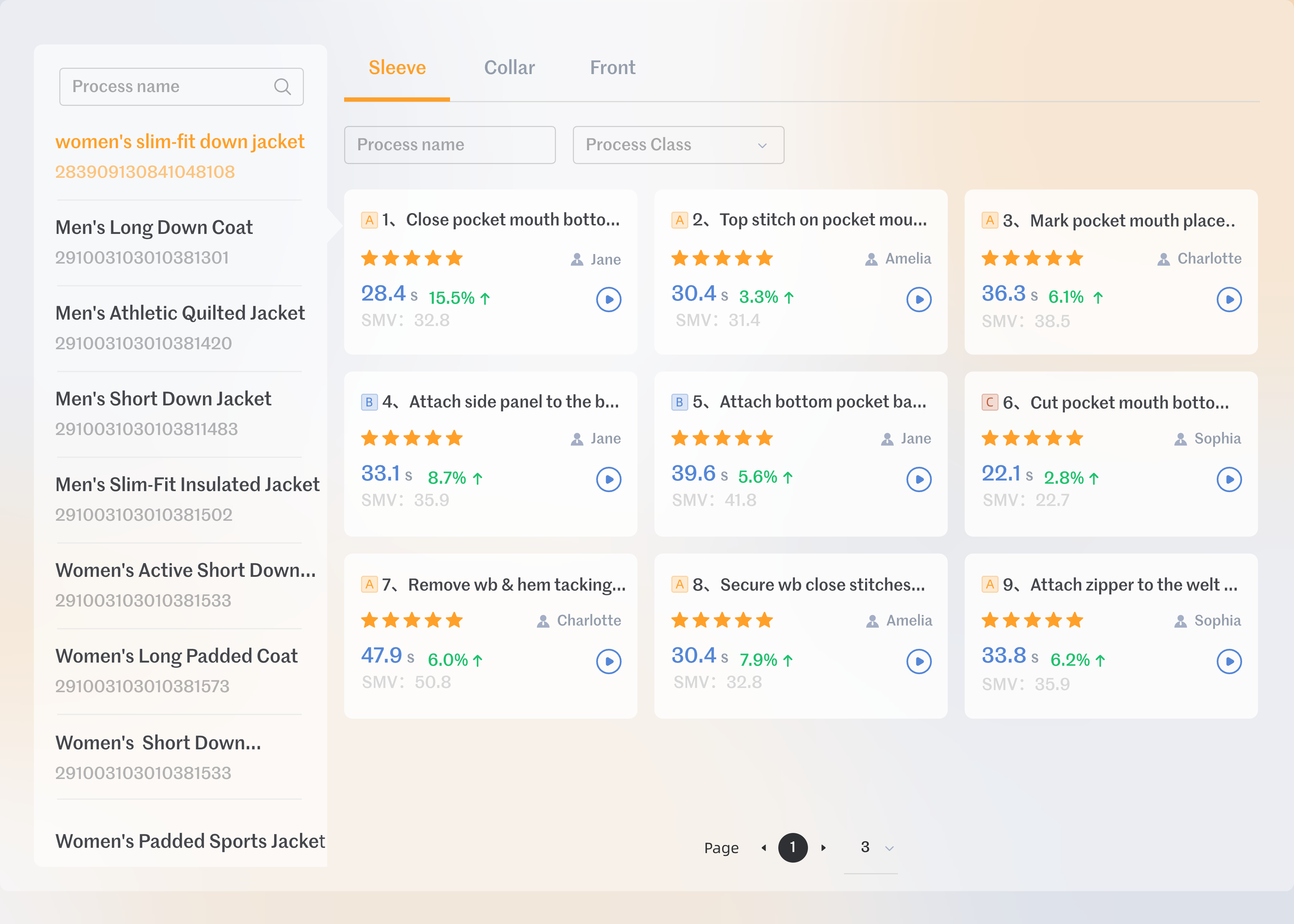Select Women's Long Padded Coat item
This screenshot has width=1294, height=924.
[x=176, y=656]
